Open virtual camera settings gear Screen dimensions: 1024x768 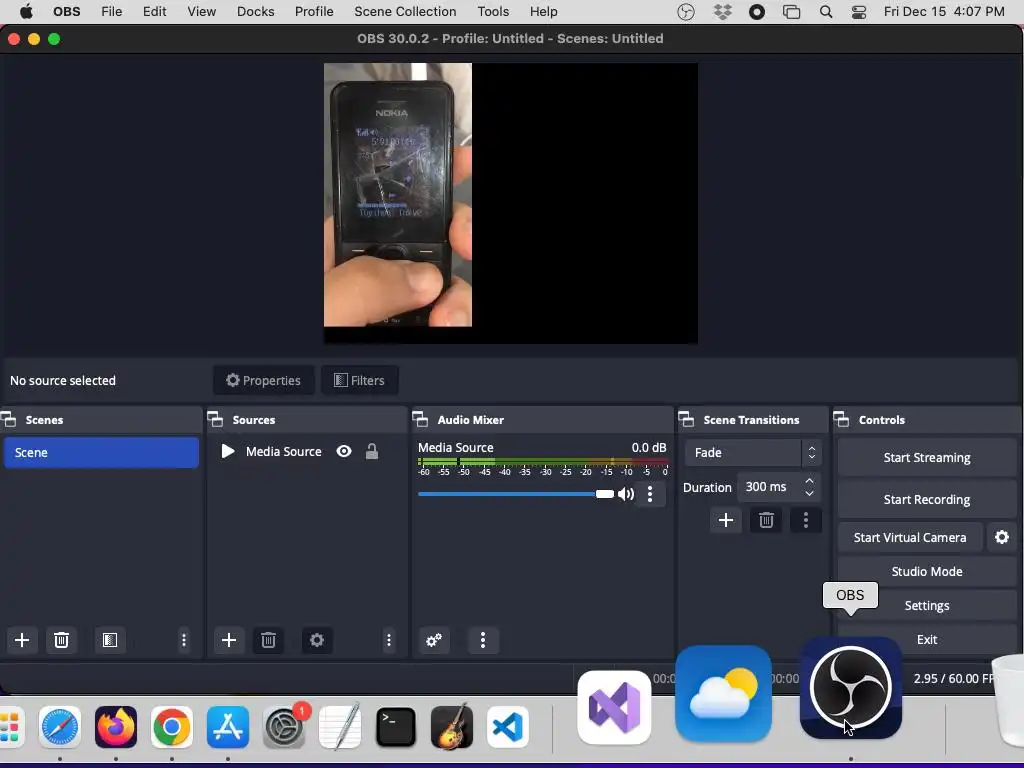click(x=1002, y=537)
